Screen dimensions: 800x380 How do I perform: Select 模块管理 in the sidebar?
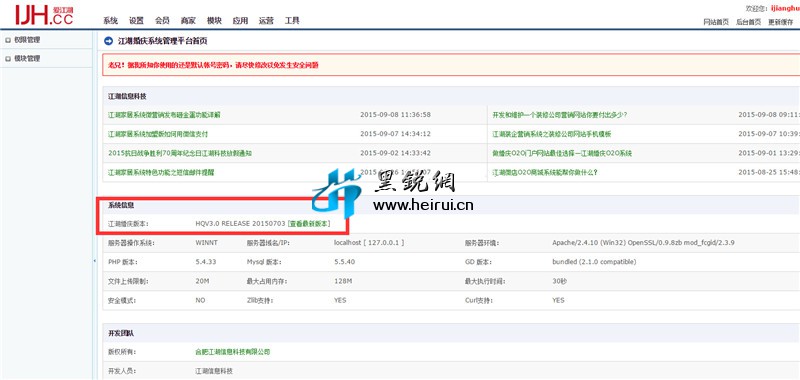click(27, 59)
